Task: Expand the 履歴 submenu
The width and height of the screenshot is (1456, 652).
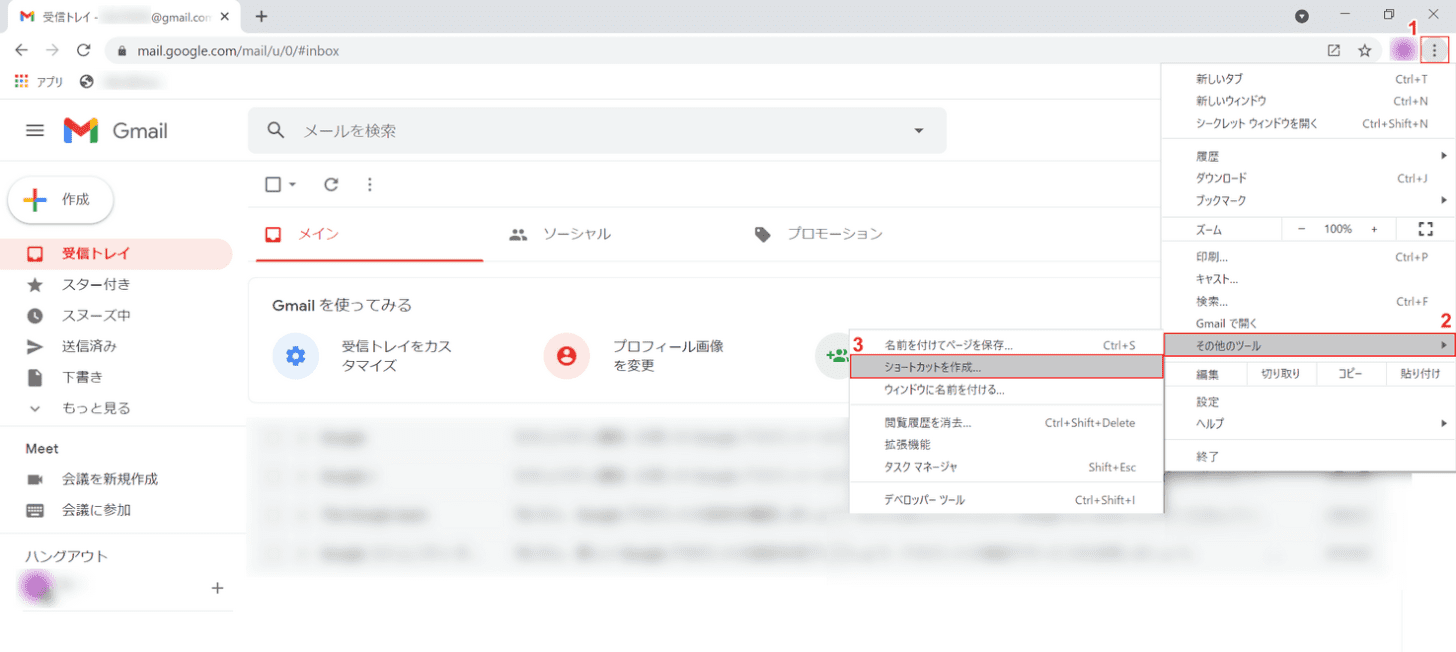Action: (1309, 156)
